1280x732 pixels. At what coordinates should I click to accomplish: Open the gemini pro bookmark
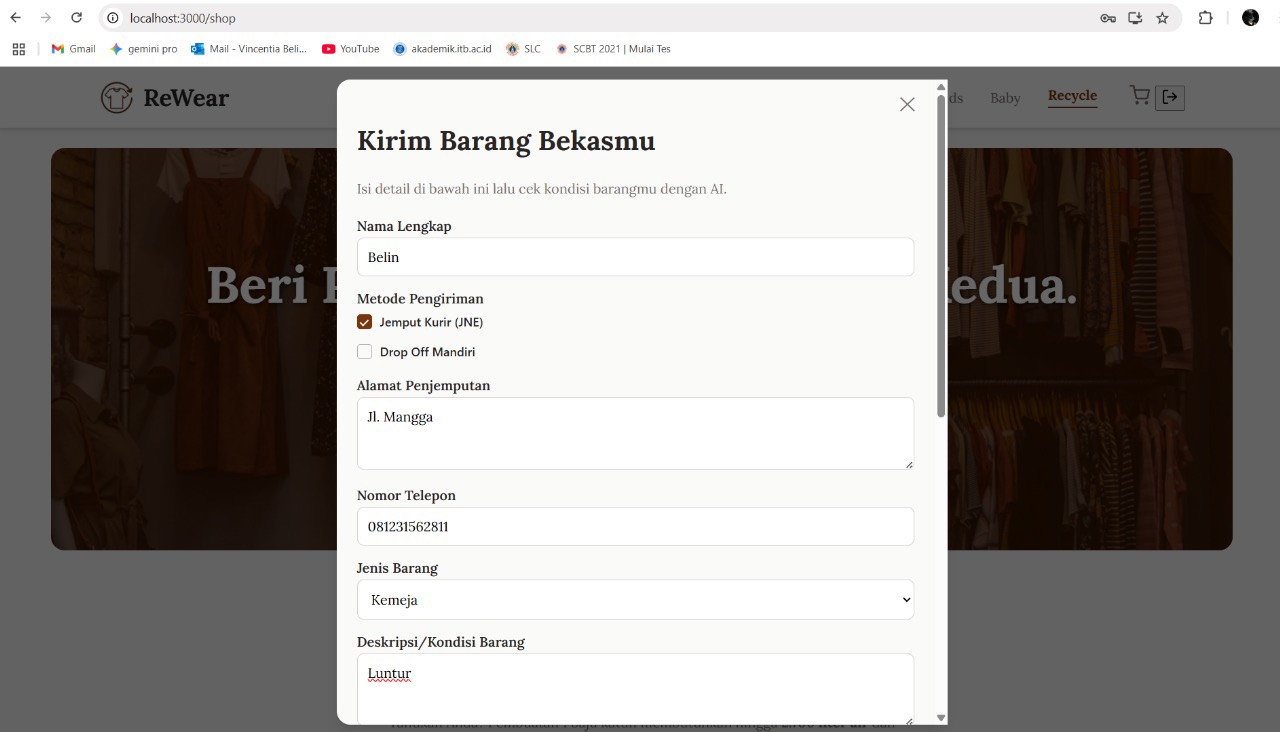click(143, 49)
